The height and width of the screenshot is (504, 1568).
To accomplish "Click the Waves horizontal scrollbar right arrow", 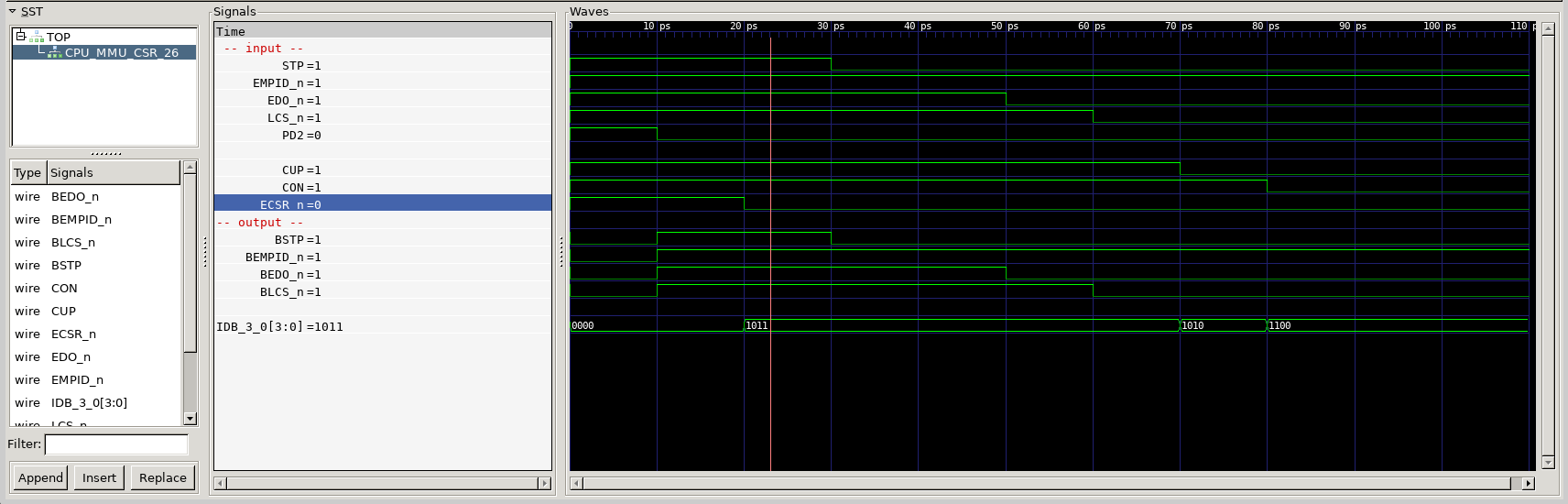I will [1528, 483].
